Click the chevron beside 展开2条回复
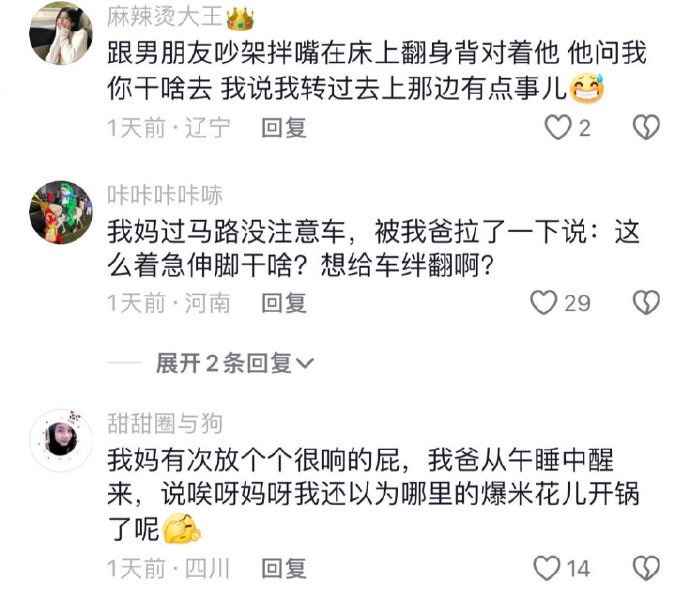Viewport: 690px width, 589px height. 305,364
